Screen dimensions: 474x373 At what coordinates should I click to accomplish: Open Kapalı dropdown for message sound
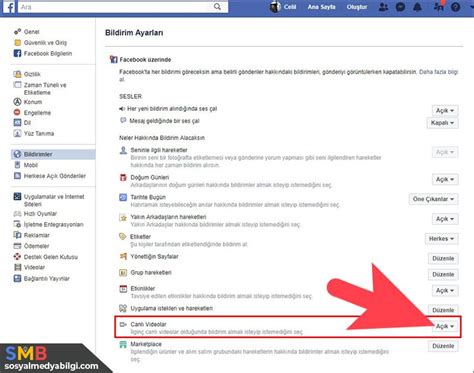click(442, 123)
